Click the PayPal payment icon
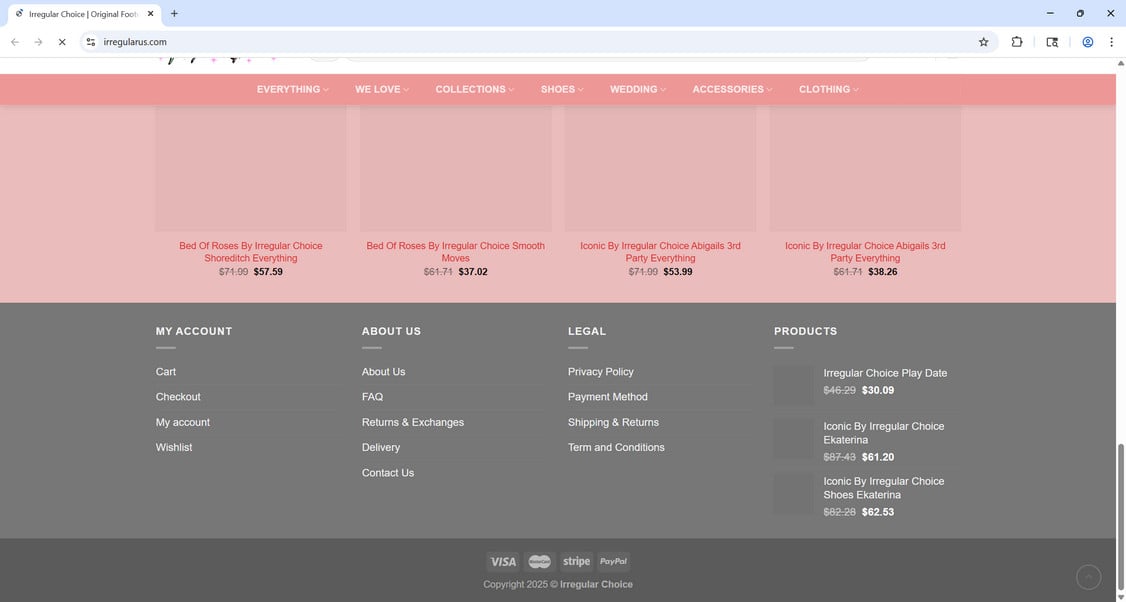 (613, 562)
